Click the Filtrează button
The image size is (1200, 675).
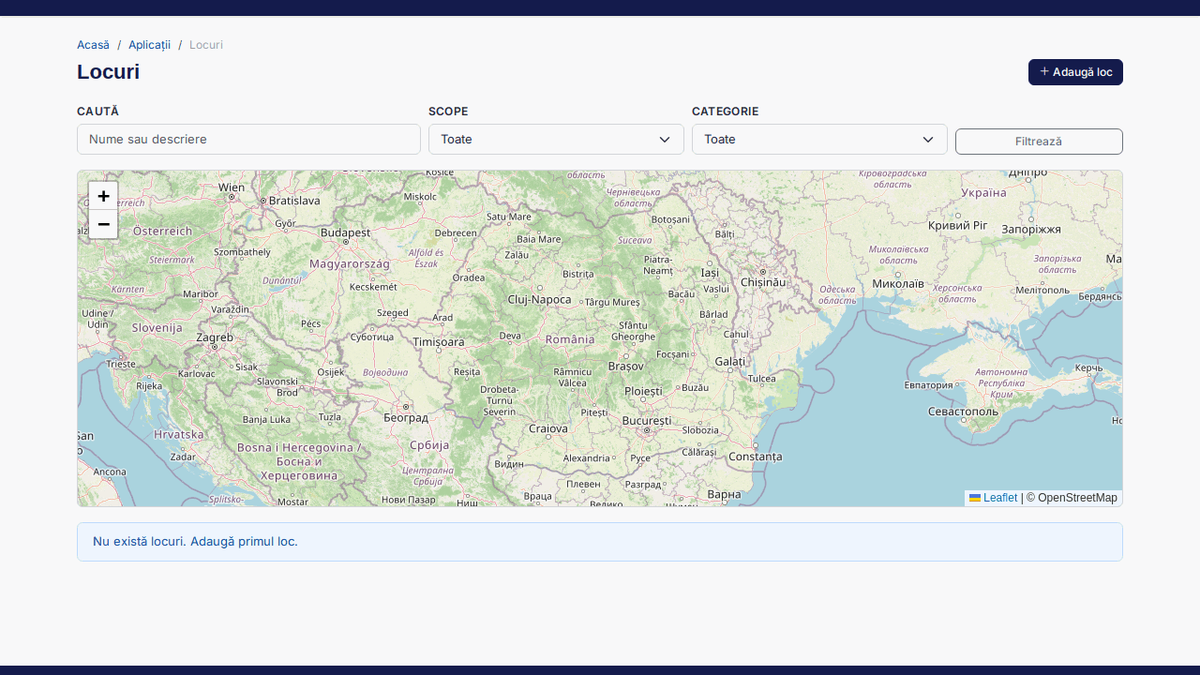coord(1039,142)
